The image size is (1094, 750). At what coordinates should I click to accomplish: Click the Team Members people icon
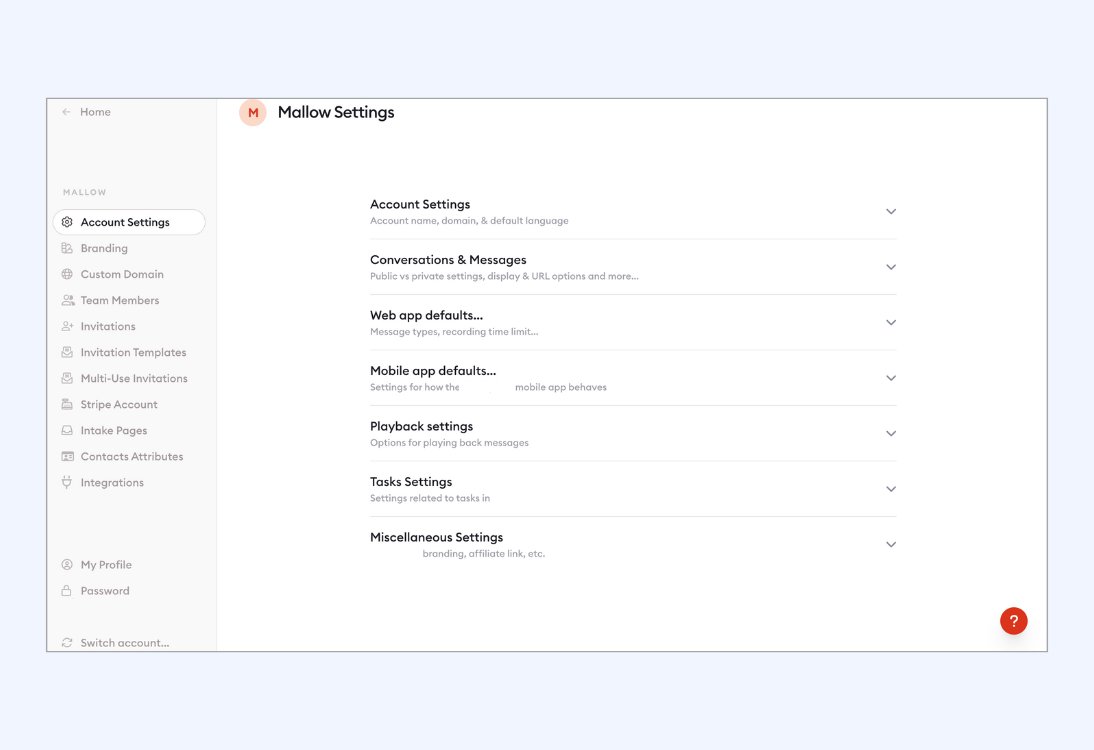[x=67, y=300]
